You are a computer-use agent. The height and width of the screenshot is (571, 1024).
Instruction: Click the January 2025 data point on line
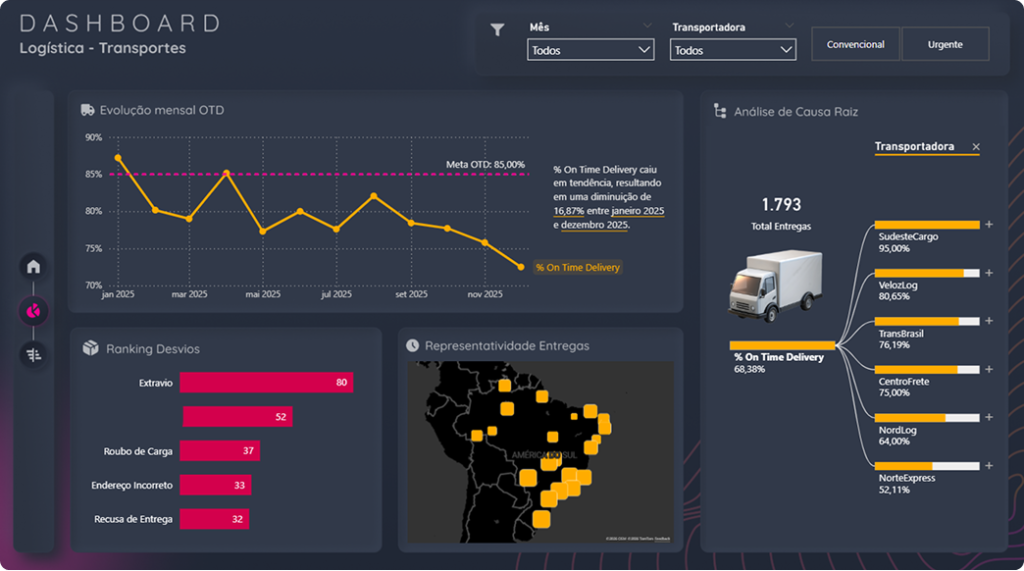tap(118, 158)
